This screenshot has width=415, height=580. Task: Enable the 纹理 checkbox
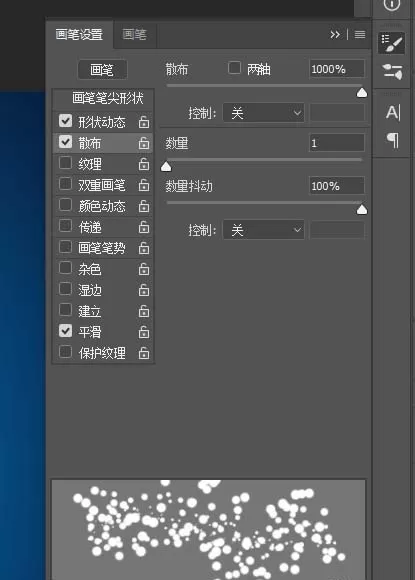(x=65, y=163)
